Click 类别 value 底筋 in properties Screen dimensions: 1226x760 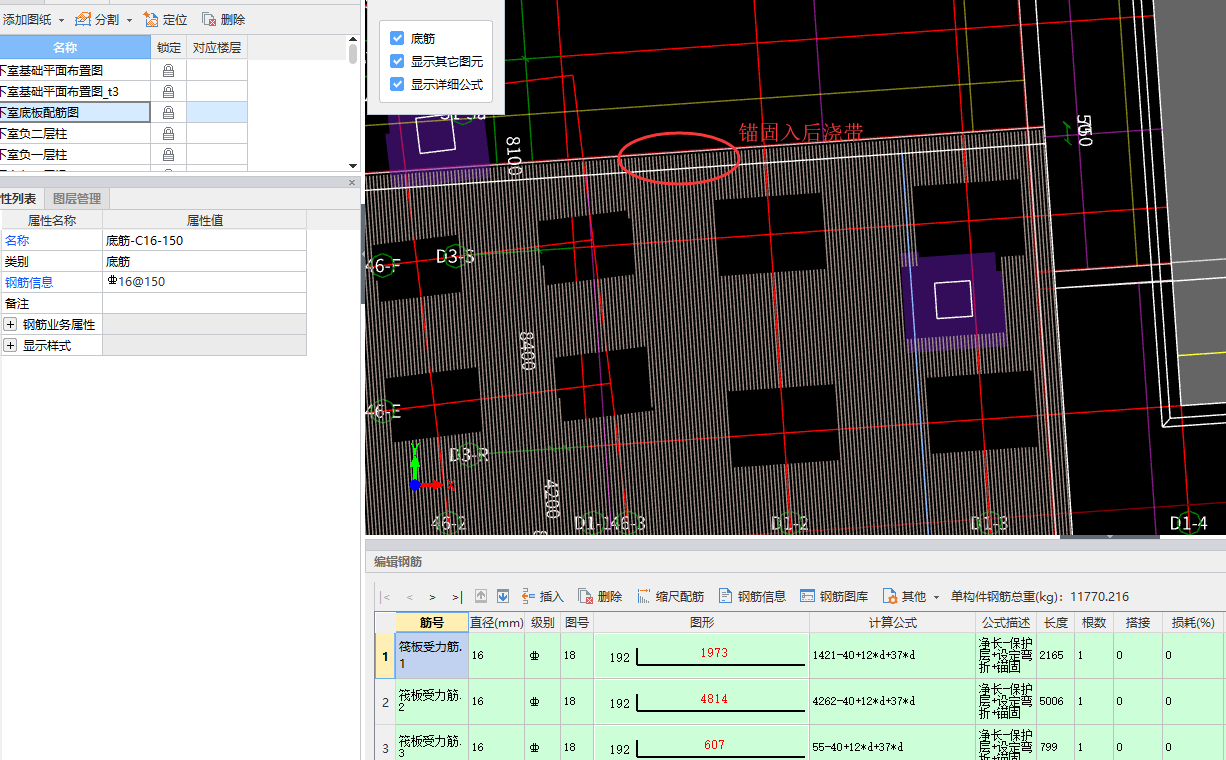pos(204,262)
